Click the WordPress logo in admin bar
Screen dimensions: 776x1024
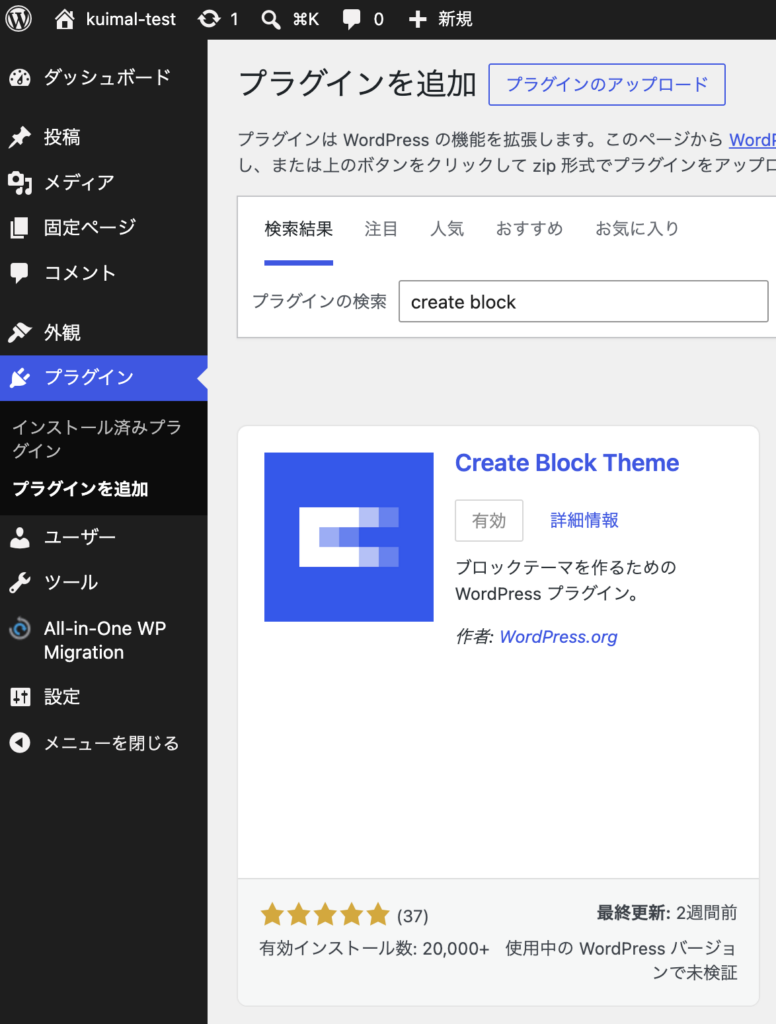[x=18, y=19]
